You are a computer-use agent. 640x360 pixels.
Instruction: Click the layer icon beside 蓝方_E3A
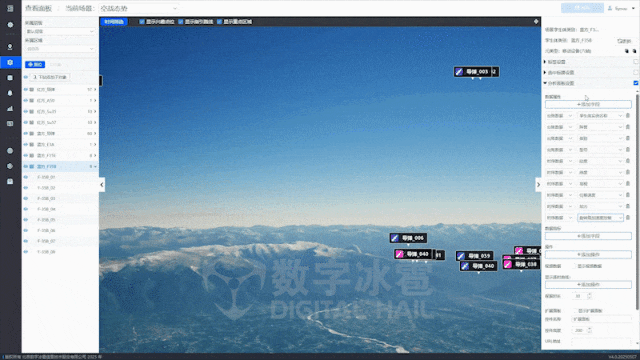pyautogui.click(x=32, y=144)
